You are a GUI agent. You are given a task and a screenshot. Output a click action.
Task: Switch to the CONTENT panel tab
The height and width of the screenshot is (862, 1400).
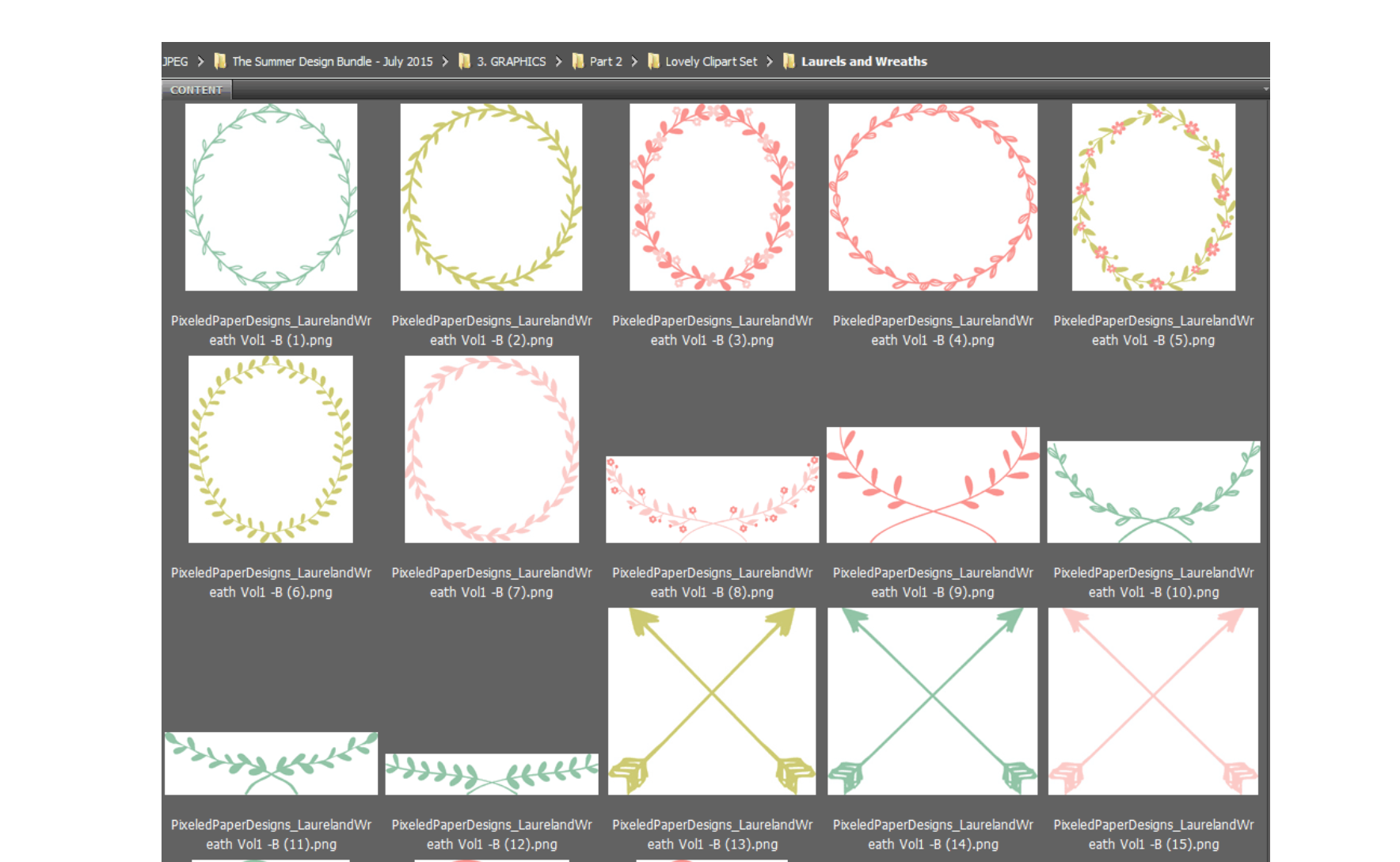196,90
